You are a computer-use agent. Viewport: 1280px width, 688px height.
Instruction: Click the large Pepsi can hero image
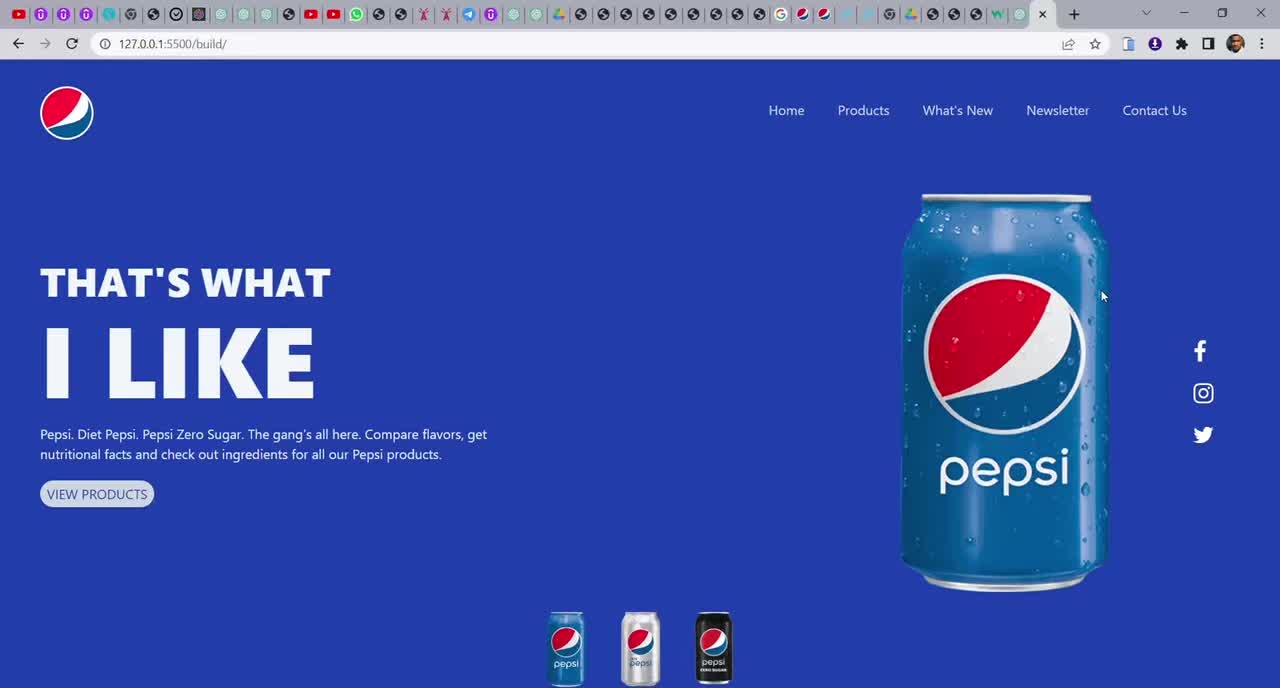click(1005, 392)
